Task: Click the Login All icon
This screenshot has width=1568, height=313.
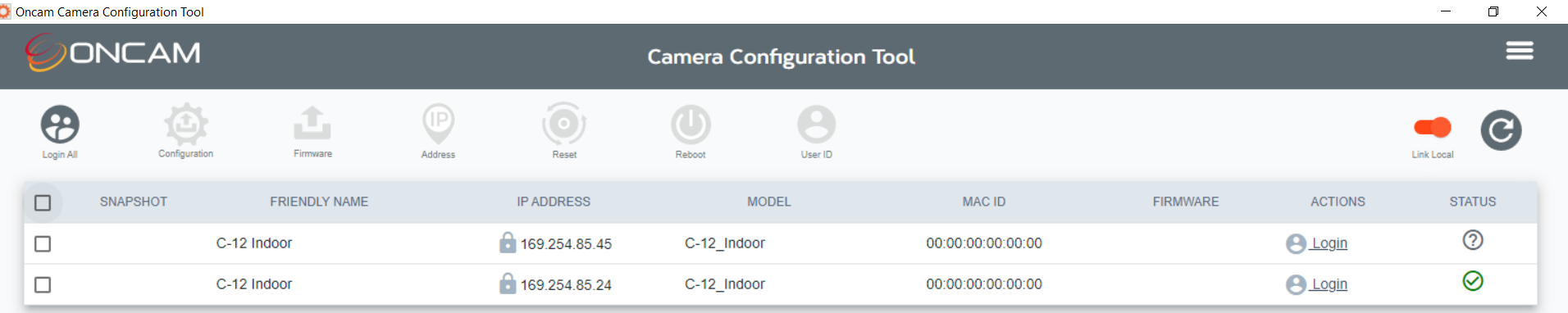Action: point(60,125)
